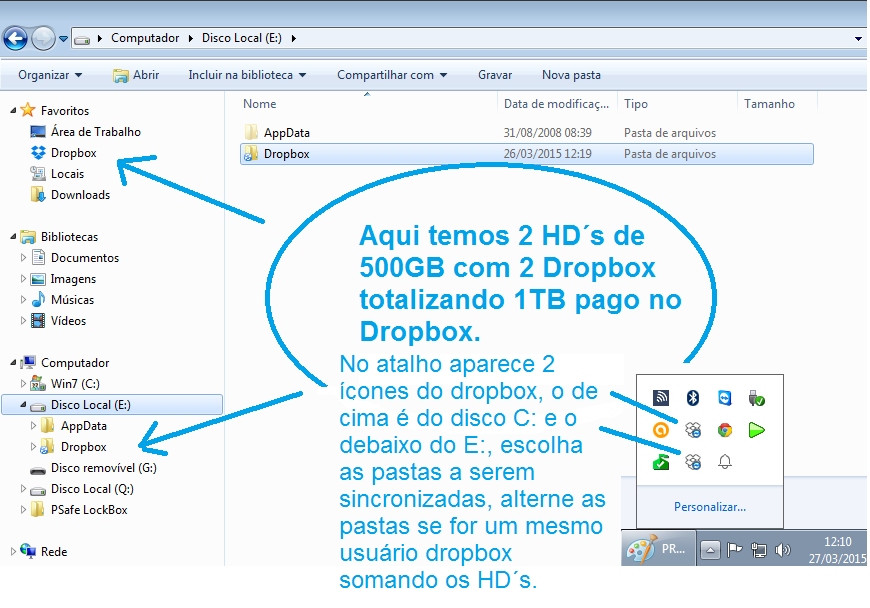Launch Google Chrome from the system tray
Screen dimensions: 870x608
[x=725, y=430]
